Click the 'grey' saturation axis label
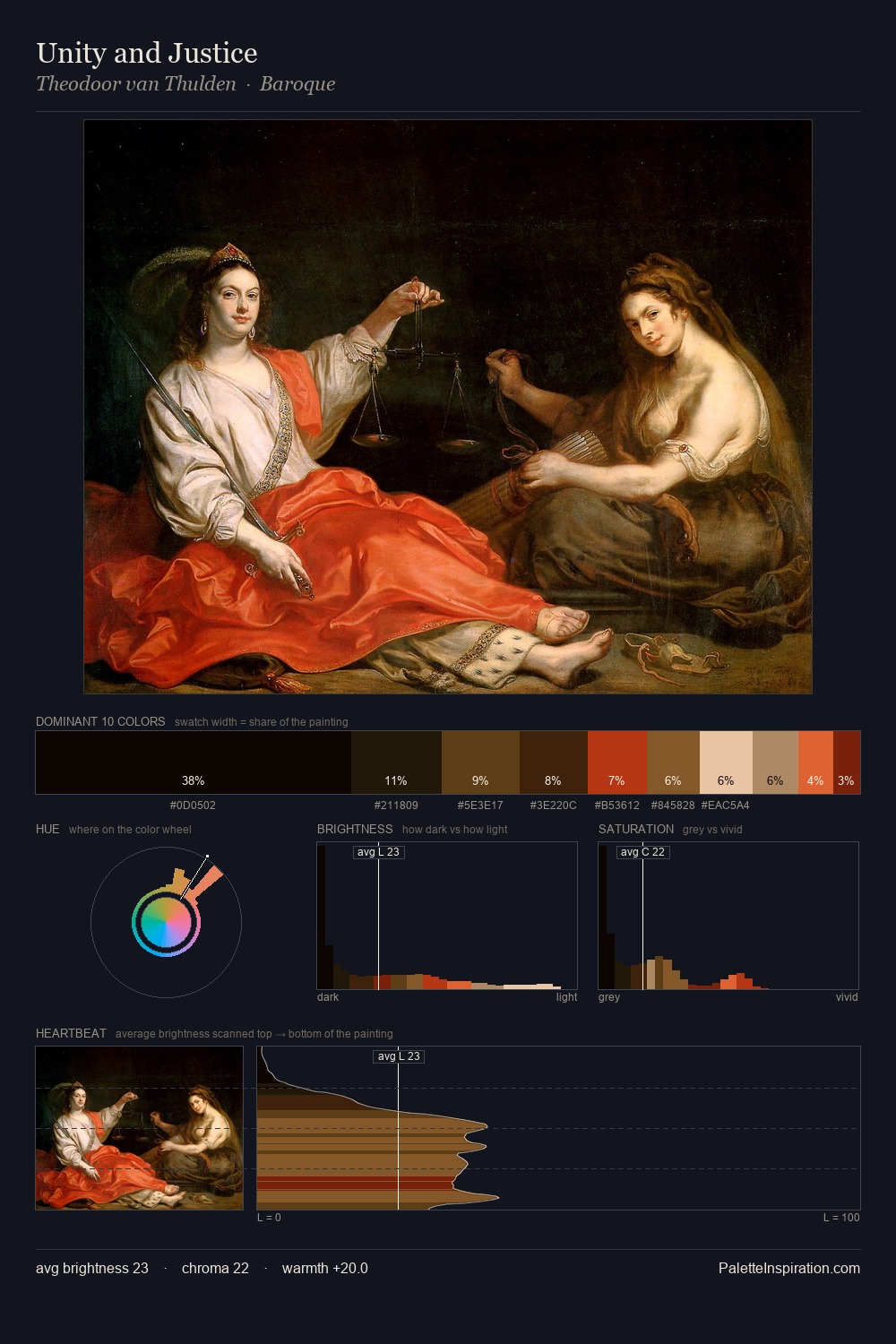This screenshot has height=1344, width=896. 609,997
